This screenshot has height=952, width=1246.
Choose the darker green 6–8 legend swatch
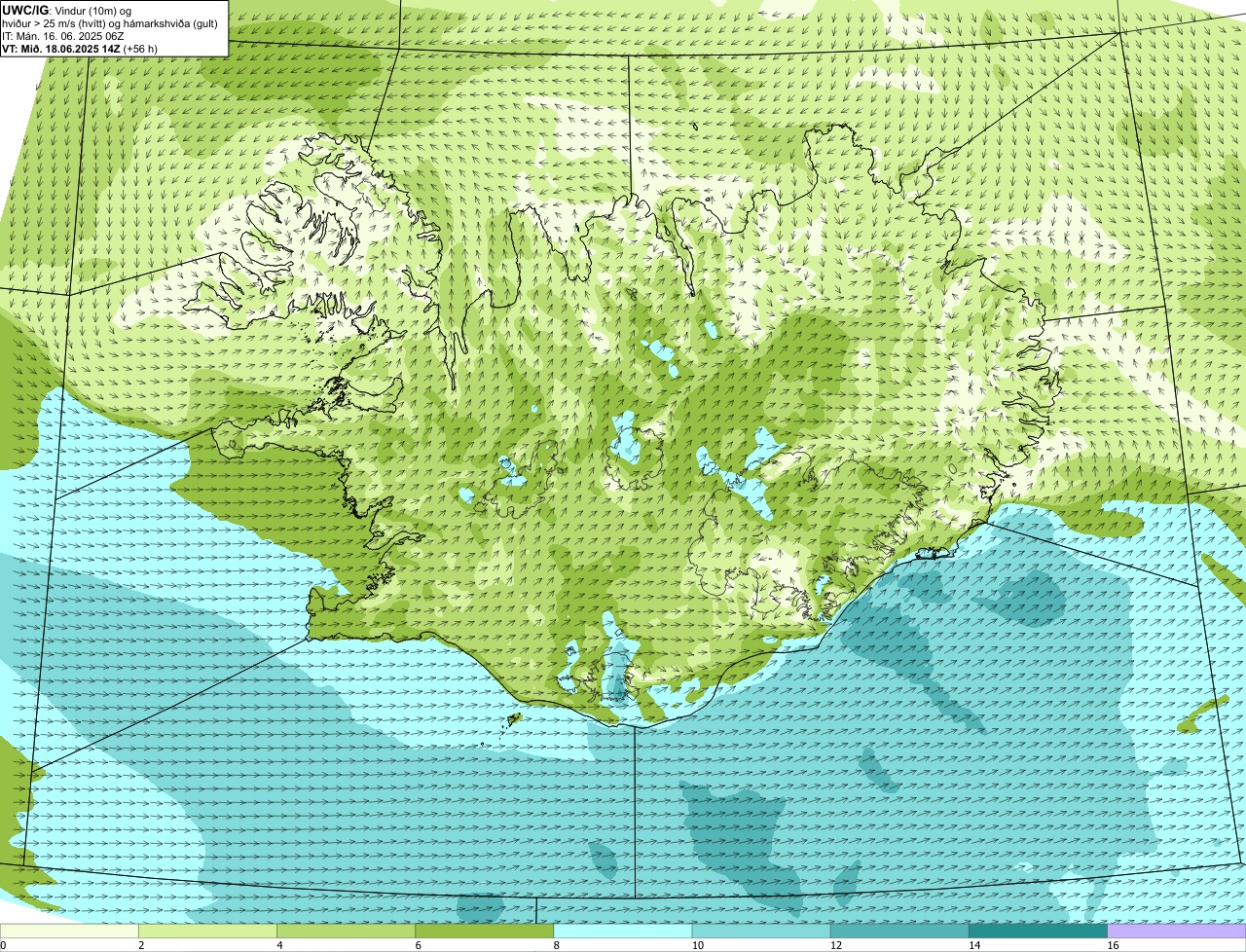(485, 931)
